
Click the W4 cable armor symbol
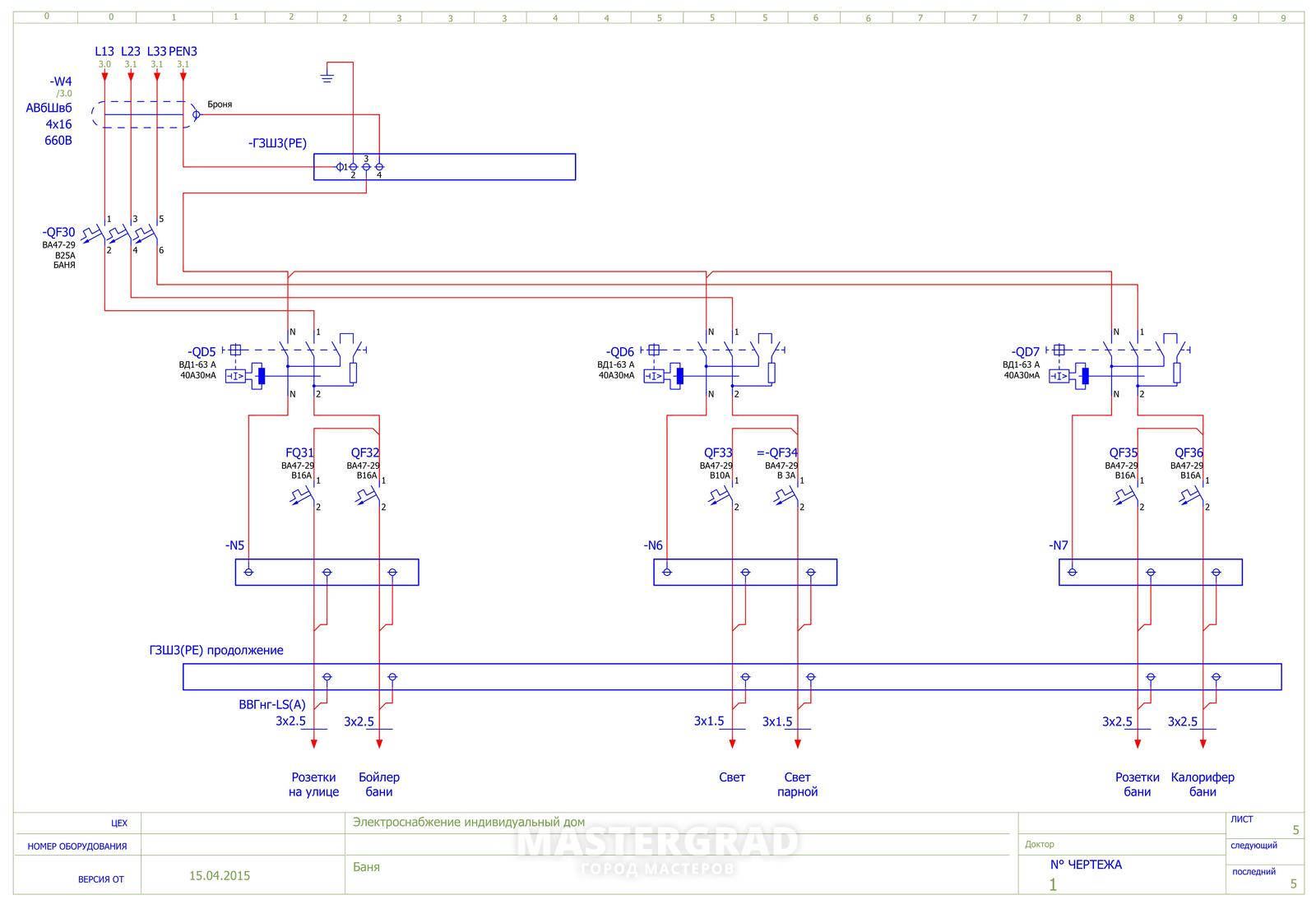tap(146, 114)
